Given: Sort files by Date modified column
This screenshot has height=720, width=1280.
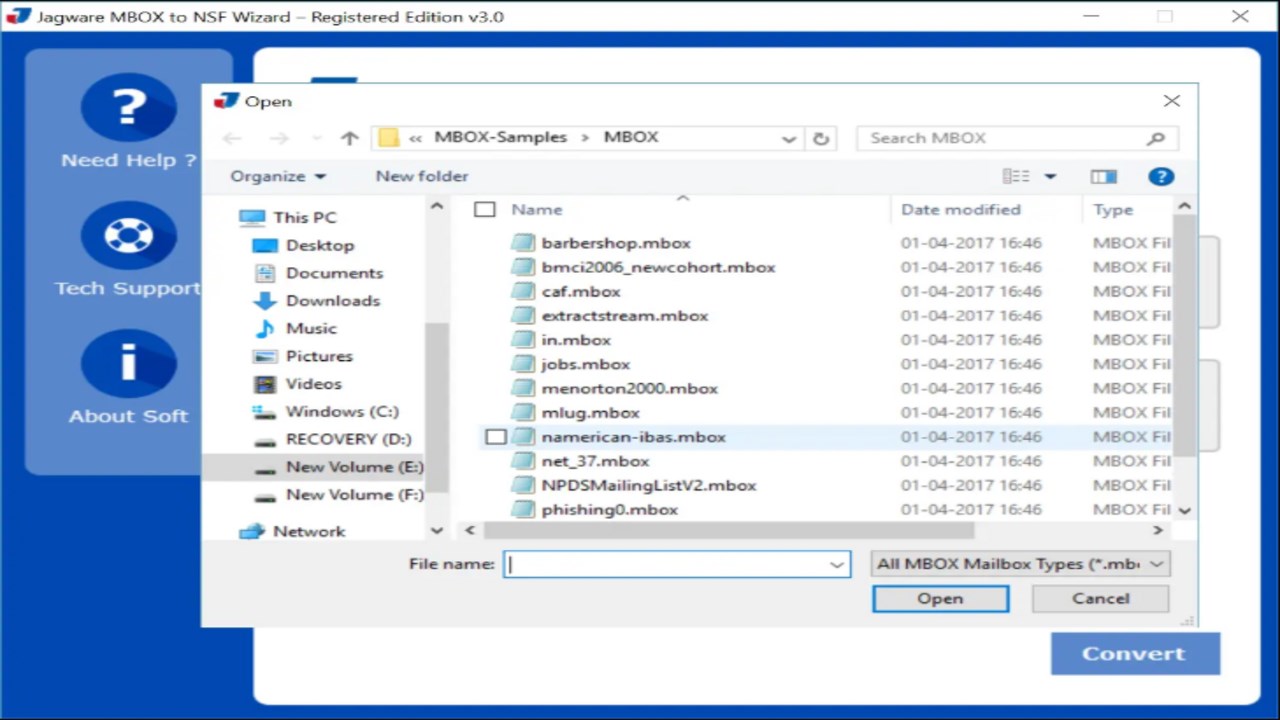Looking at the screenshot, I should tap(961, 209).
